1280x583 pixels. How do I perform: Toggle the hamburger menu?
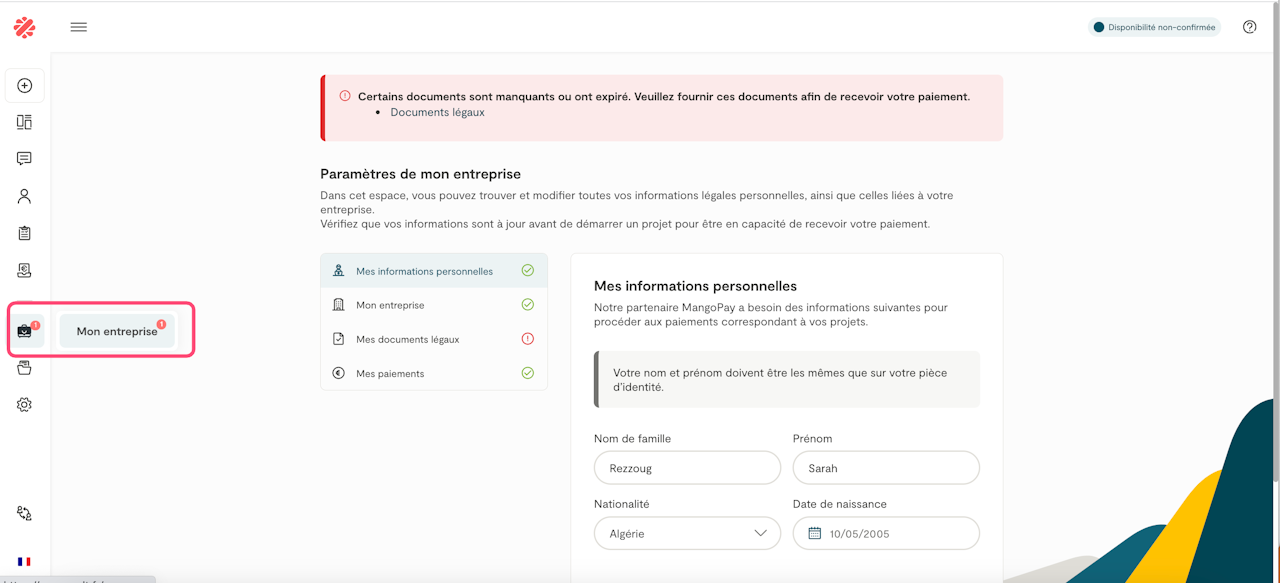pos(79,27)
